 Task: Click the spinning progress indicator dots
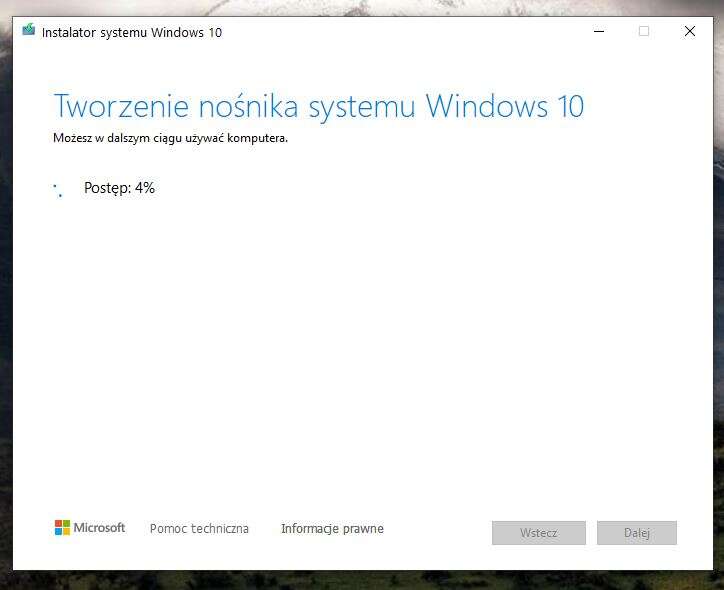coord(58,189)
